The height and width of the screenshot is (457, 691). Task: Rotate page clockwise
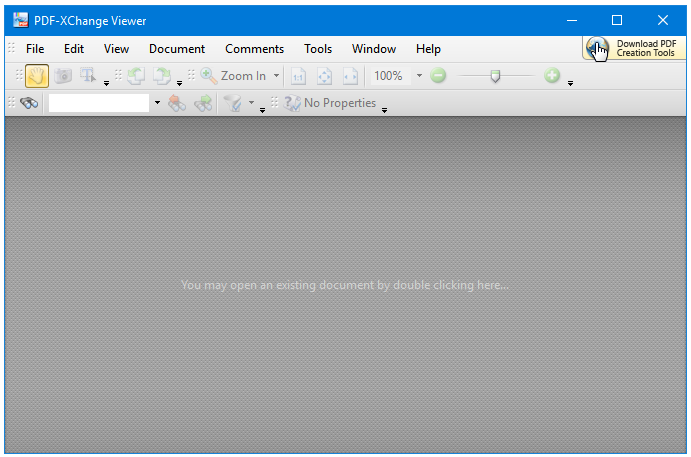coord(162,76)
